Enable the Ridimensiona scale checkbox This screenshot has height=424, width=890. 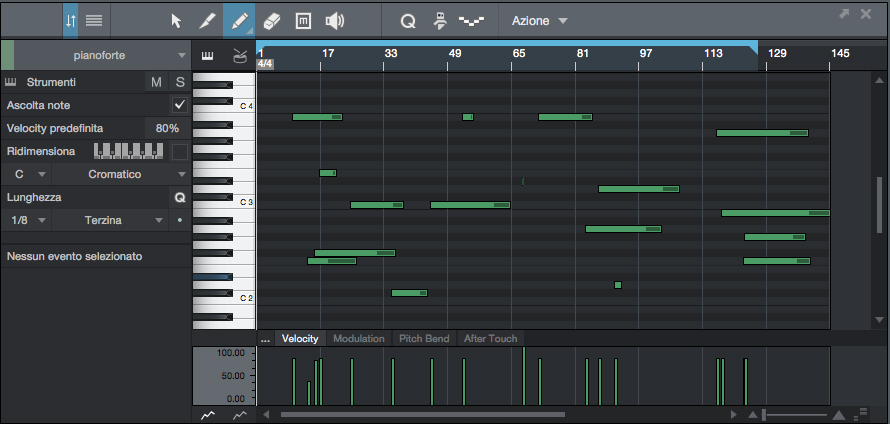coord(180,151)
